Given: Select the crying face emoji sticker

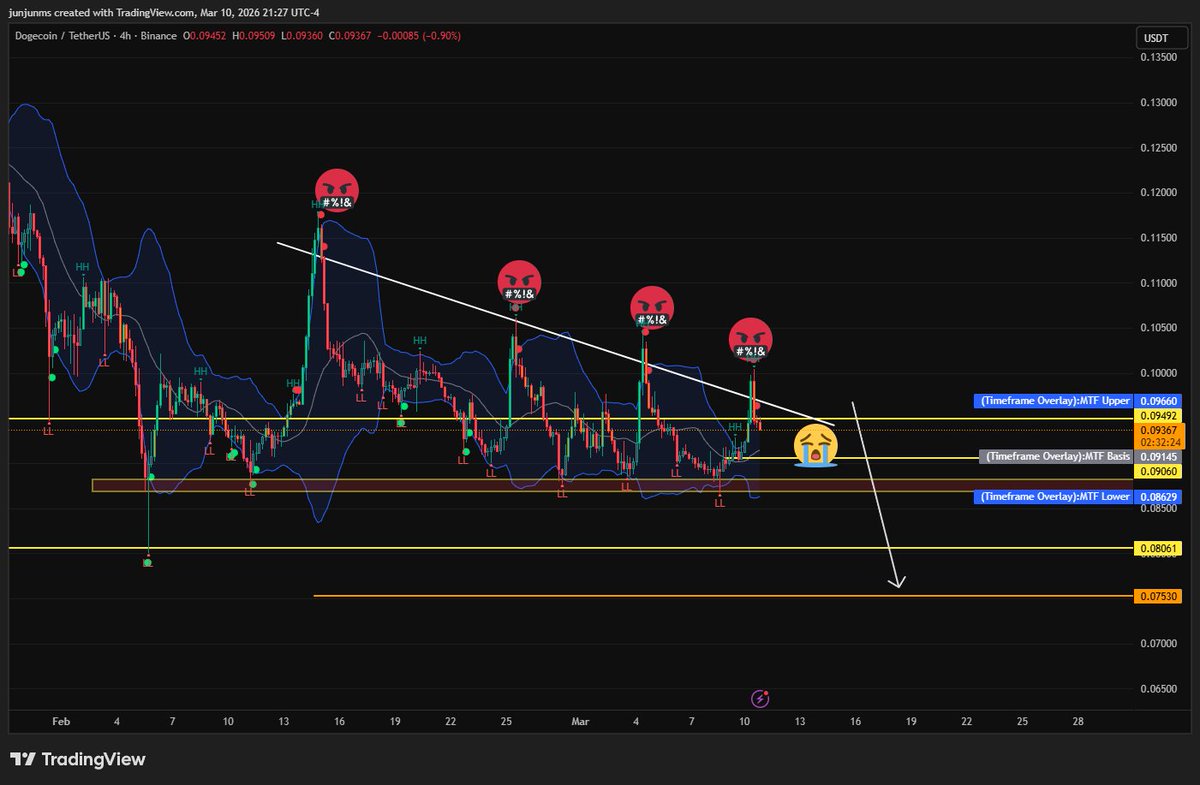Looking at the screenshot, I should click(x=816, y=445).
